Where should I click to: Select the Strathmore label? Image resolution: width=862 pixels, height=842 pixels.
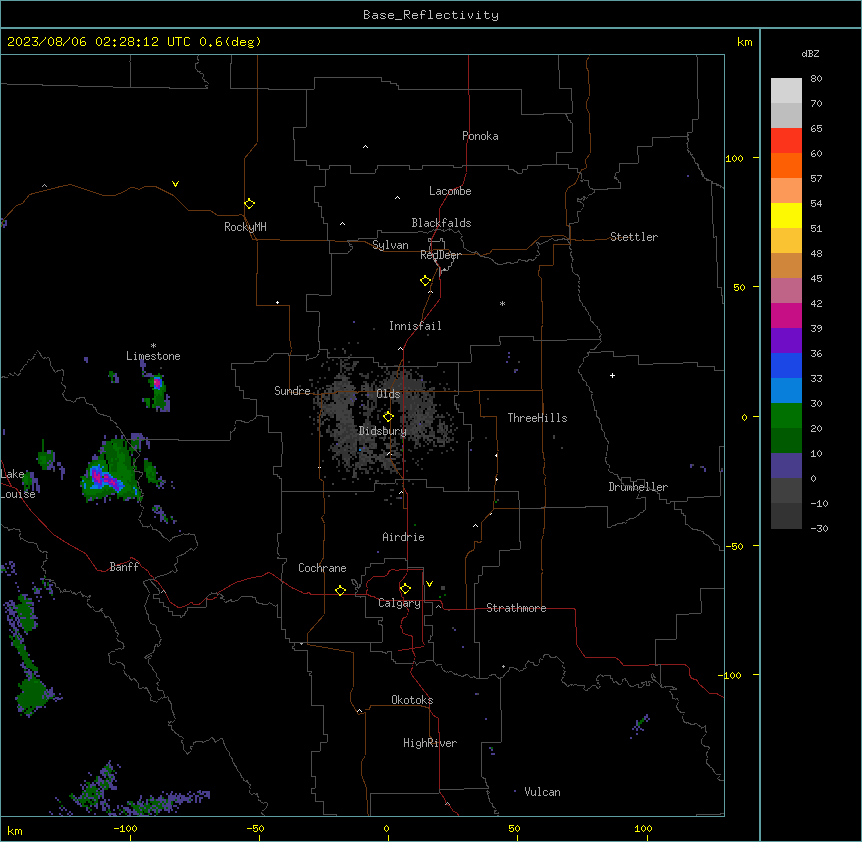[x=516, y=608]
